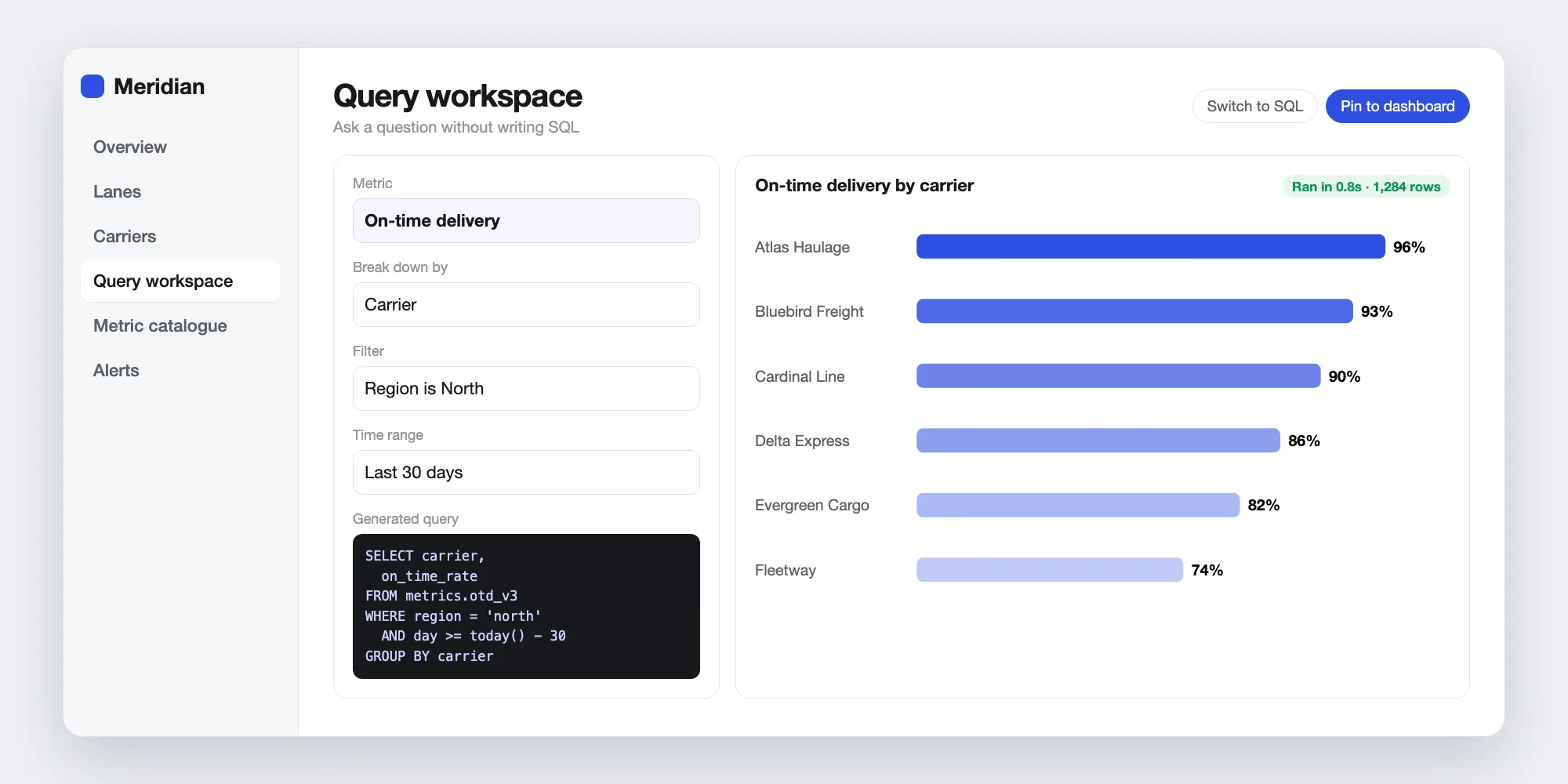
Task: Click the Meridian logo icon
Action: [x=93, y=86]
